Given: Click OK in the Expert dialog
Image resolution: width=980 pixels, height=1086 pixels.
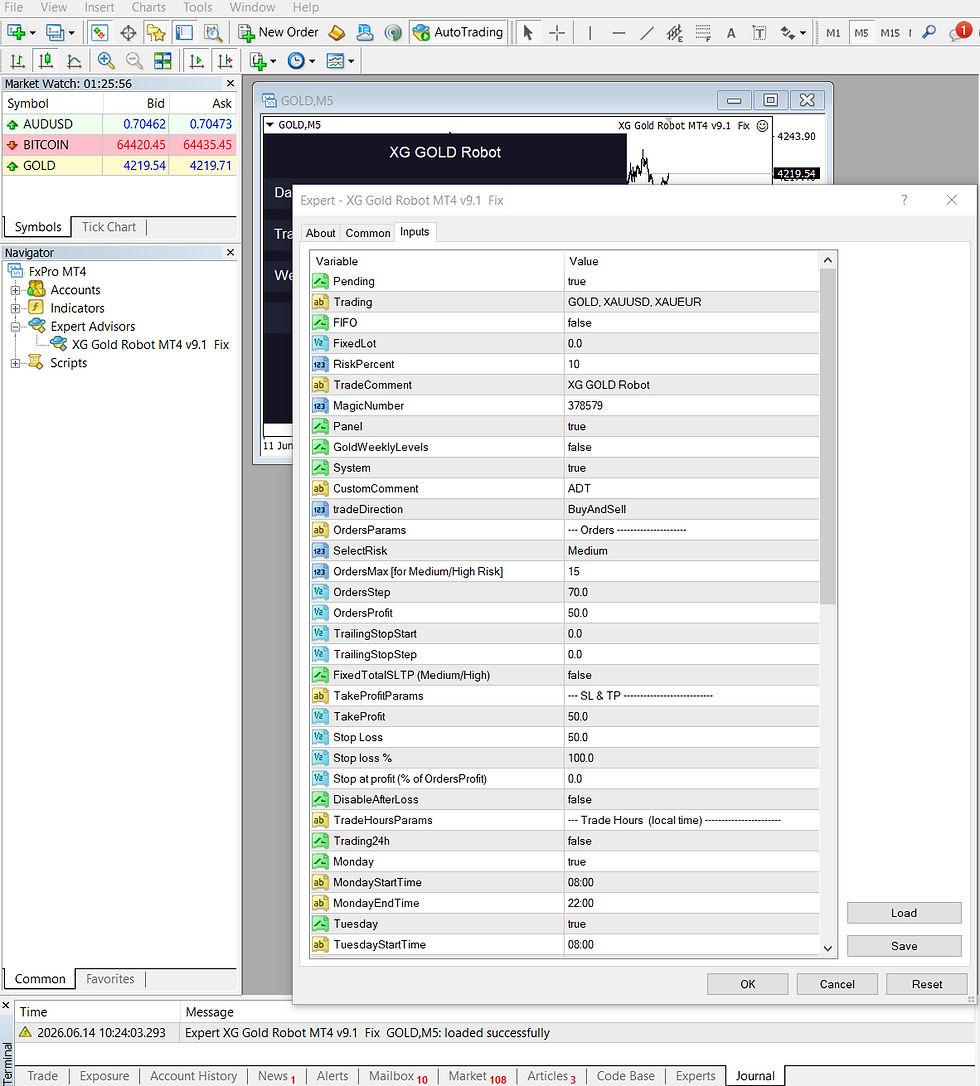Looking at the screenshot, I should click(747, 984).
